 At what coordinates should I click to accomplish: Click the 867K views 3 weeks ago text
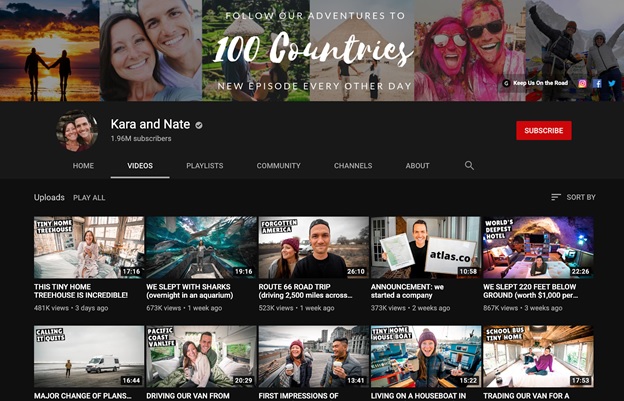[523, 308]
